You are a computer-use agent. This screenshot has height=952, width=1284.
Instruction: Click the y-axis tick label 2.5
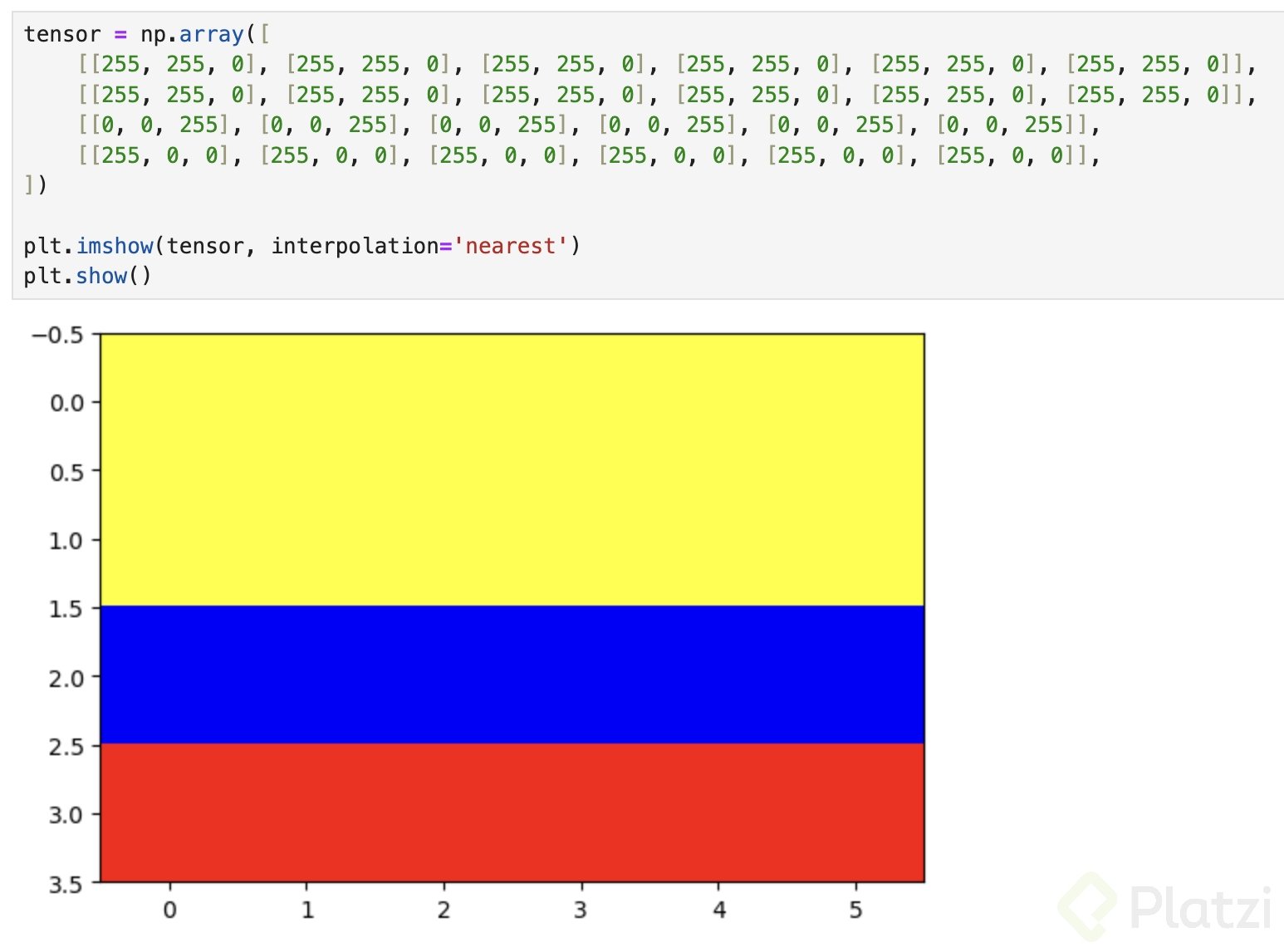click(67, 747)
